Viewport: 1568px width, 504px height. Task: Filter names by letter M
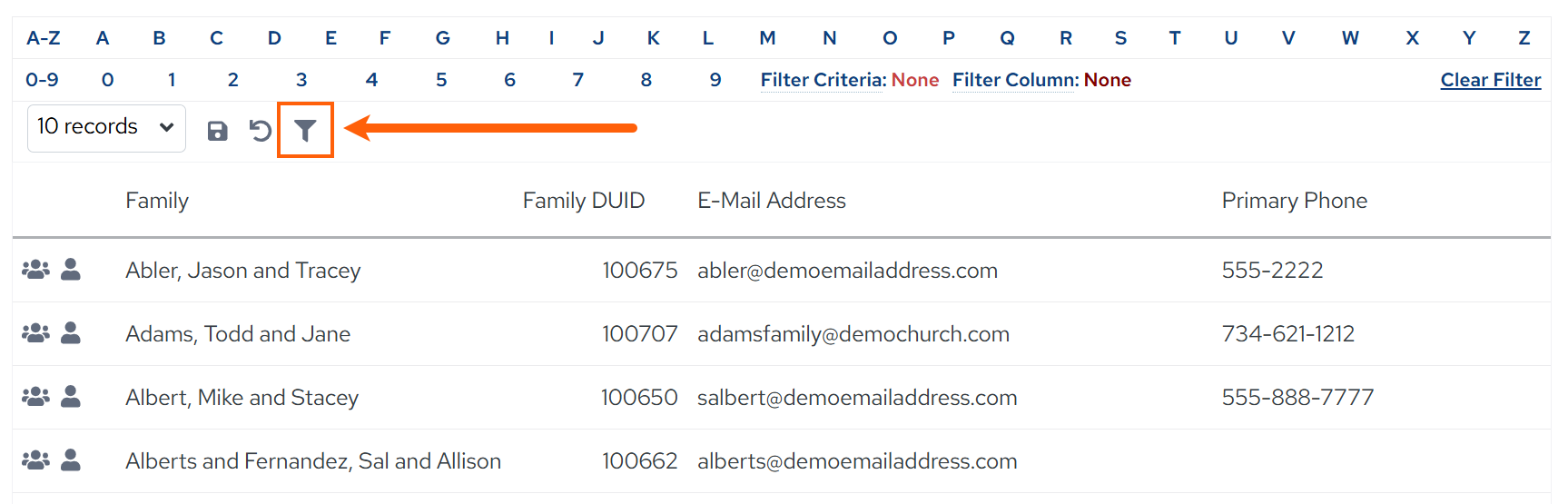(767, 38)
